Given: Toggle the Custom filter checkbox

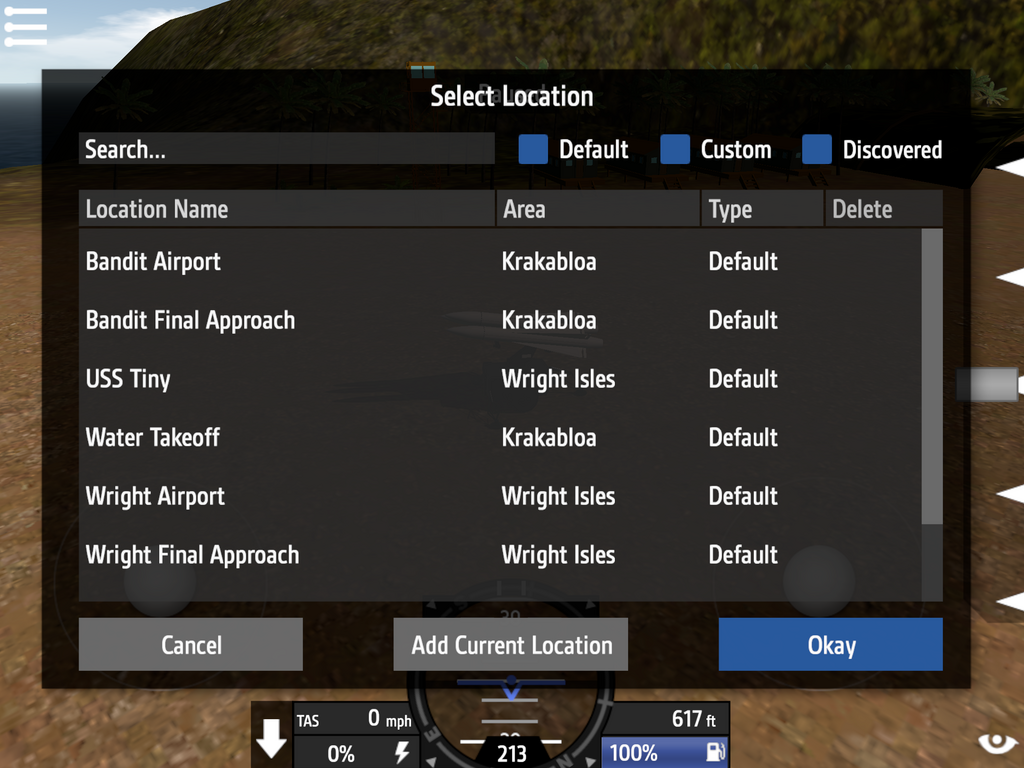Looking at the screenshot, I should click(x=675, y=150).
